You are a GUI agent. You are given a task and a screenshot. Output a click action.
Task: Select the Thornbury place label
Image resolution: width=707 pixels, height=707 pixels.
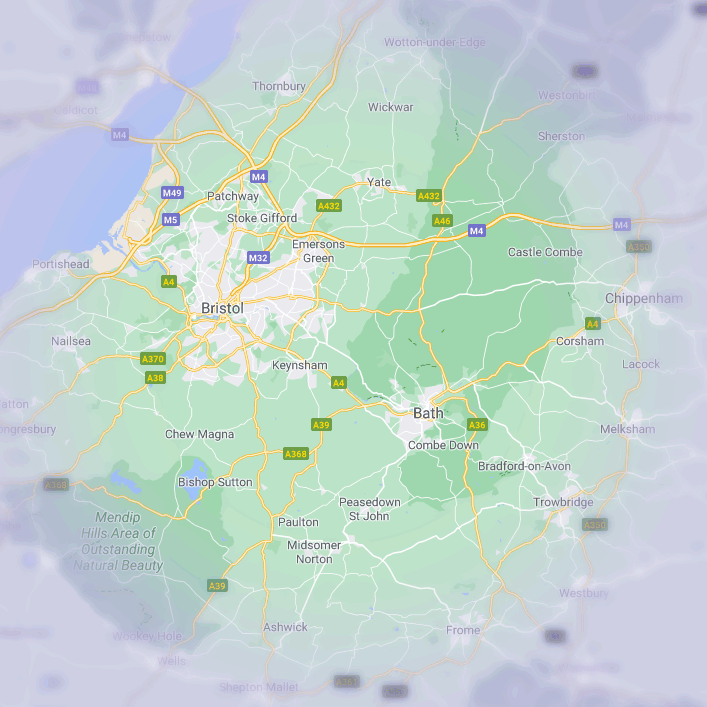click(x=279, y=87)
